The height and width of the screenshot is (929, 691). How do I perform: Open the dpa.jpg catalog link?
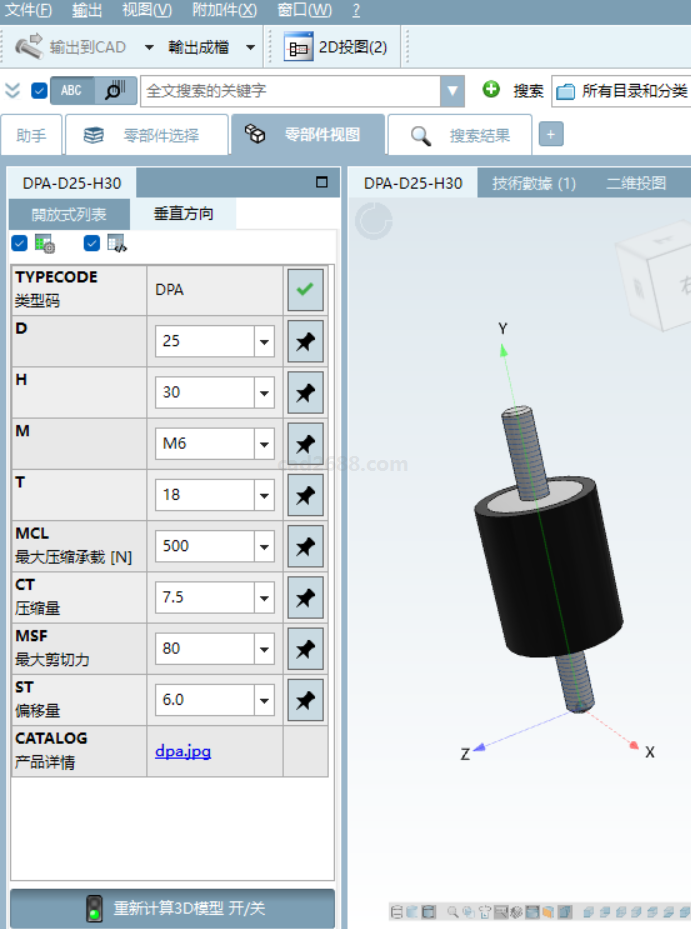[183, 751]
